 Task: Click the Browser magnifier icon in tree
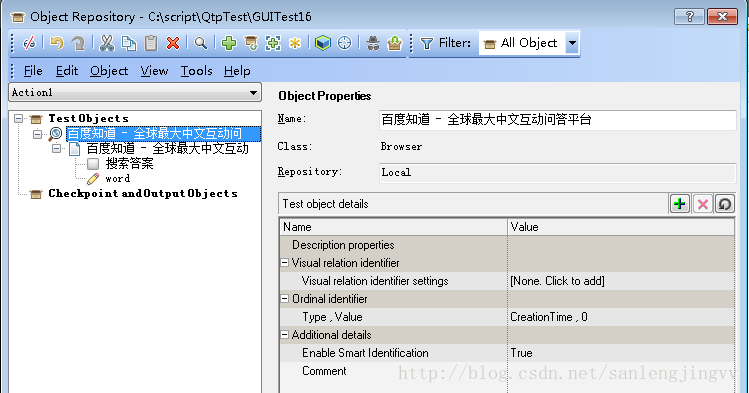point(55,134)
